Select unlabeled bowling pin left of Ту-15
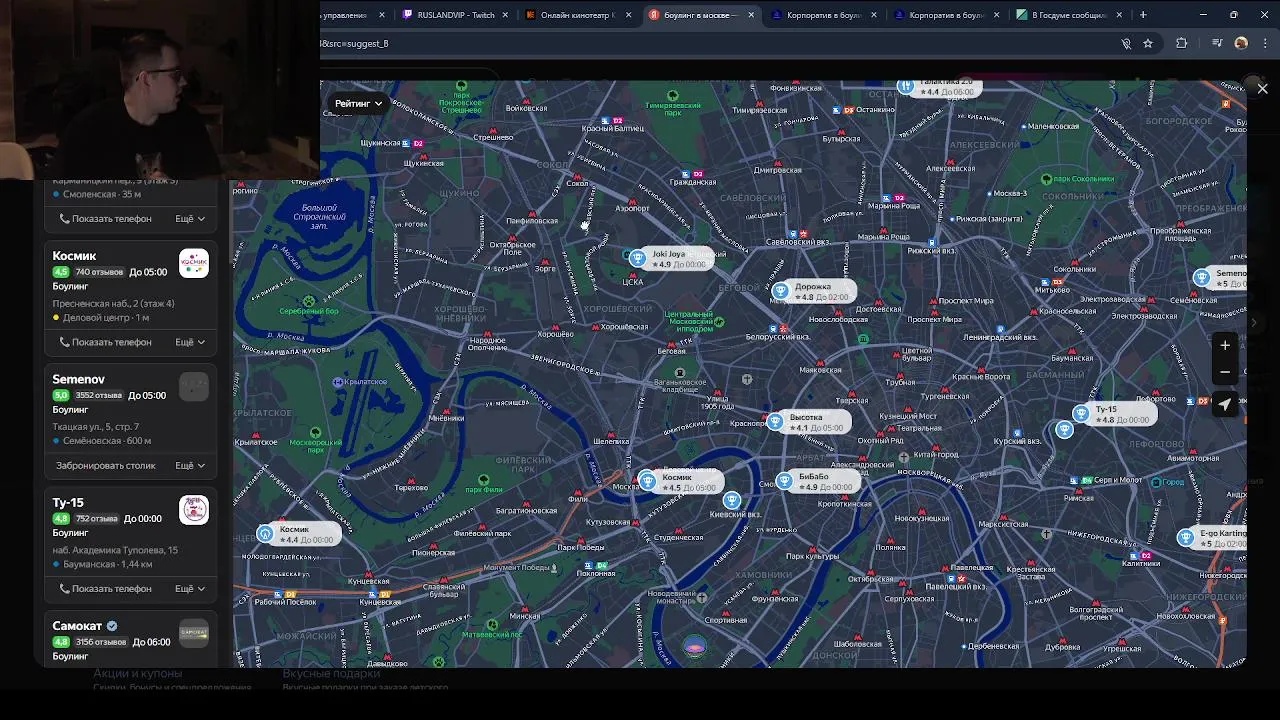 1064,430
